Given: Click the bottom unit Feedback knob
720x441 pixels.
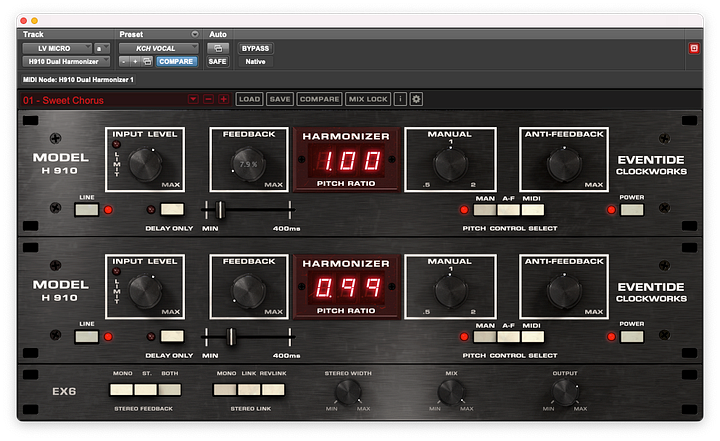Looking at the screenshot, I should click(248, 291).
